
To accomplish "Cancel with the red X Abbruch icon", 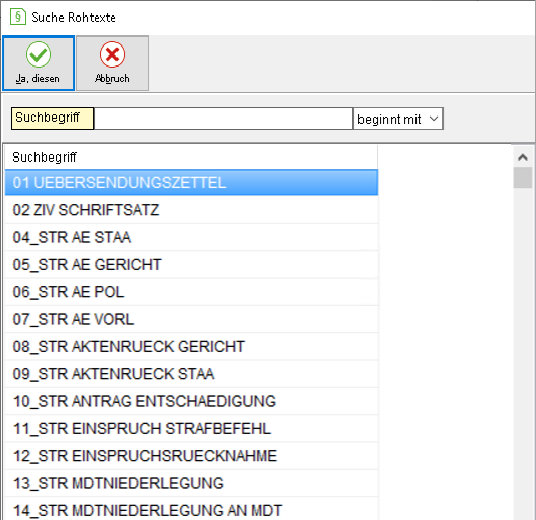I will tap(112, 63).
